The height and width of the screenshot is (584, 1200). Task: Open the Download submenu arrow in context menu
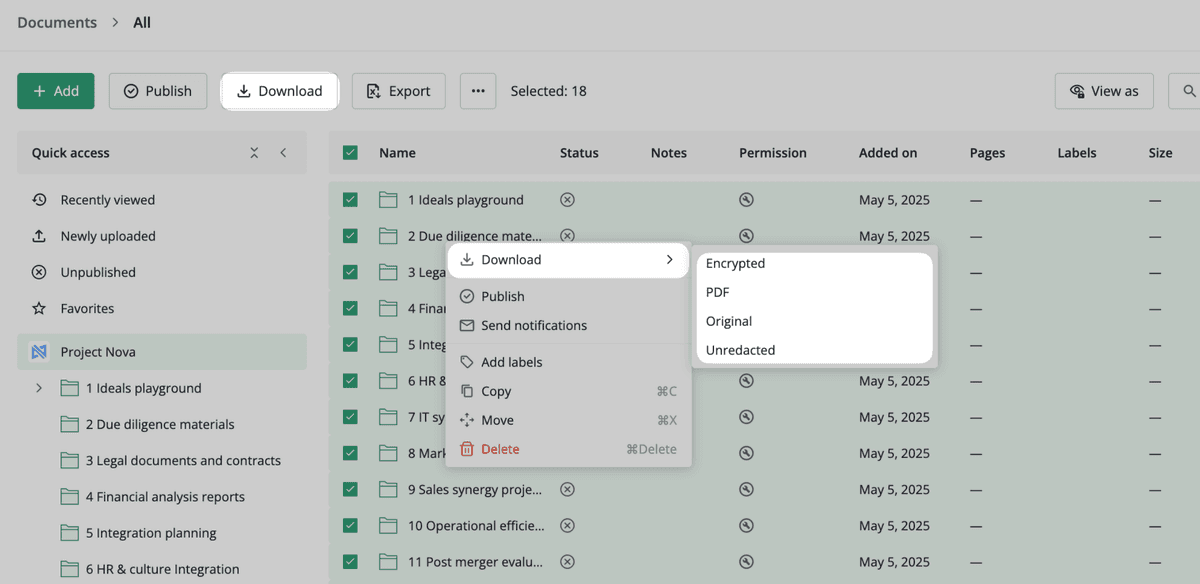coord(671,259)
